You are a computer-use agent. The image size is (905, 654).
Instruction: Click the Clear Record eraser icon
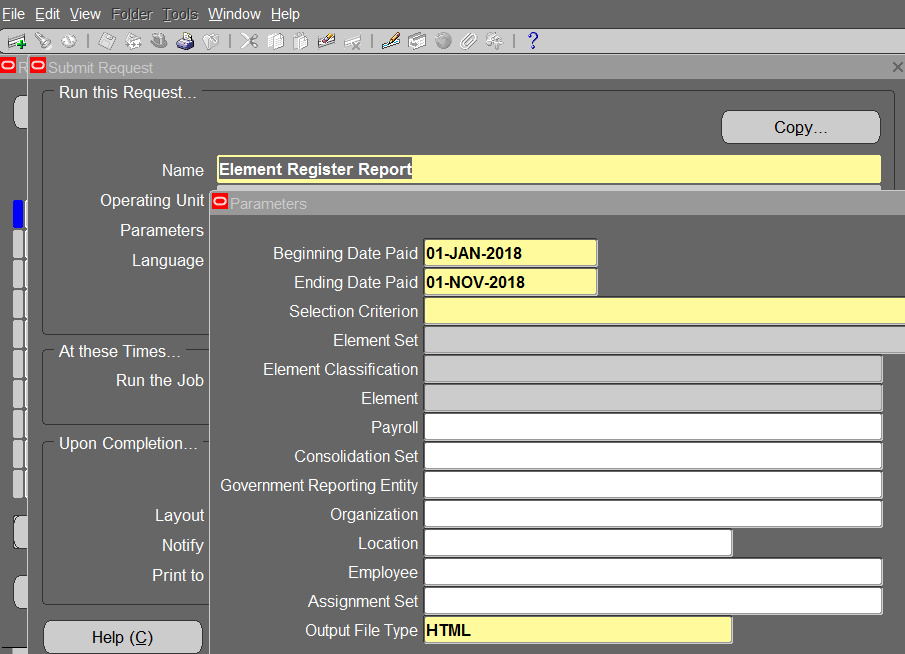[326, 41]
